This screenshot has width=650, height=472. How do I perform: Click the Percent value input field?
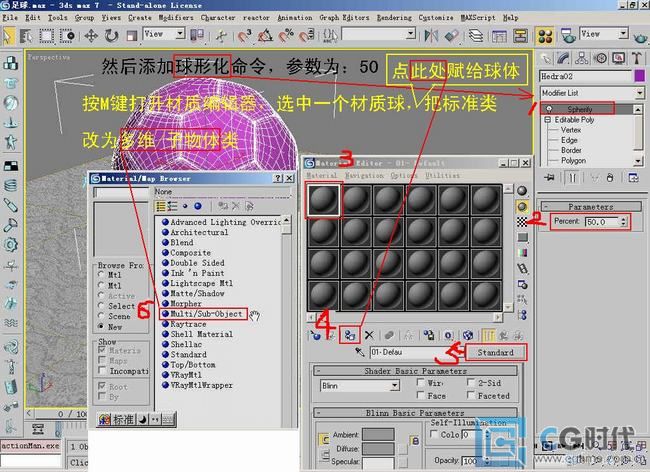[603, 222]
